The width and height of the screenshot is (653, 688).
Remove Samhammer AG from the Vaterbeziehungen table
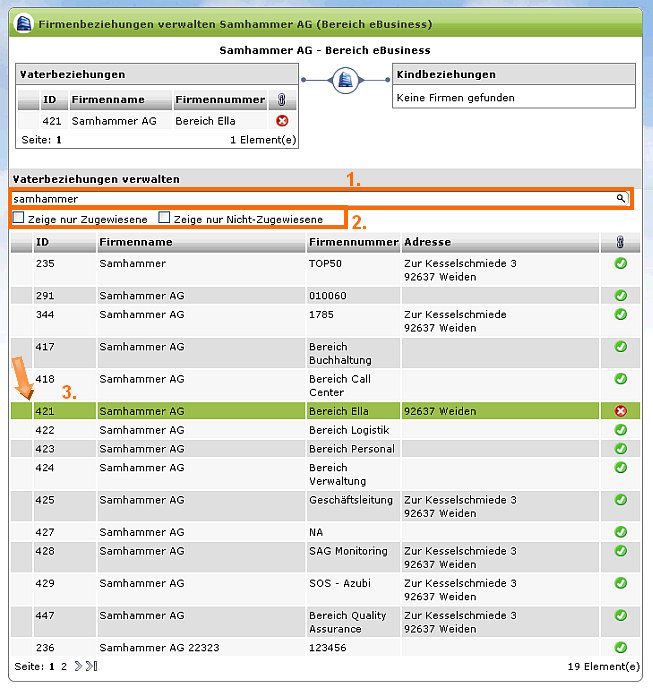pyautogui.click(x=282, y=121)
